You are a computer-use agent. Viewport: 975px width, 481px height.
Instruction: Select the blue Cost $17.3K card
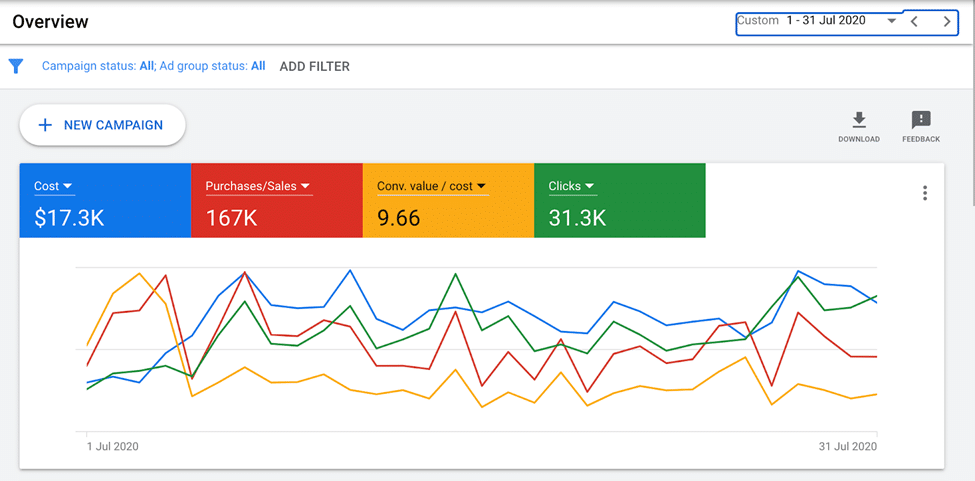105,200
